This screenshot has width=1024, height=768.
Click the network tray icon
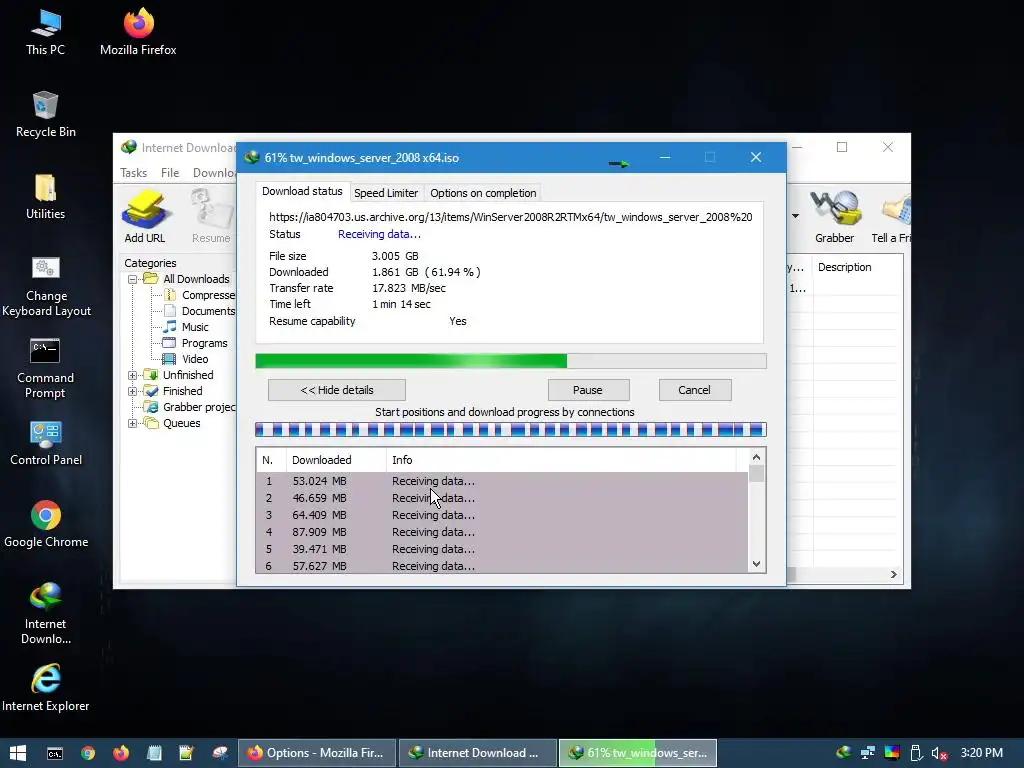pyautogui.click(x=868, y=753)
